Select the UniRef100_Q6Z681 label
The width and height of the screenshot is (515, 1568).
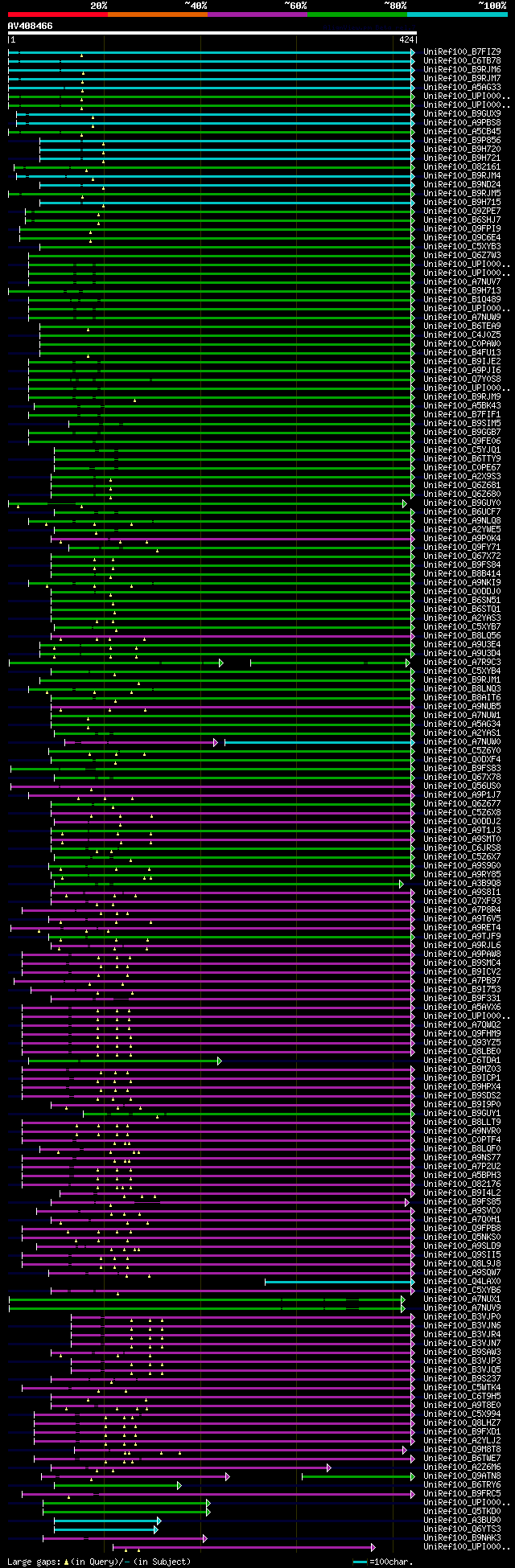(462, 486)
